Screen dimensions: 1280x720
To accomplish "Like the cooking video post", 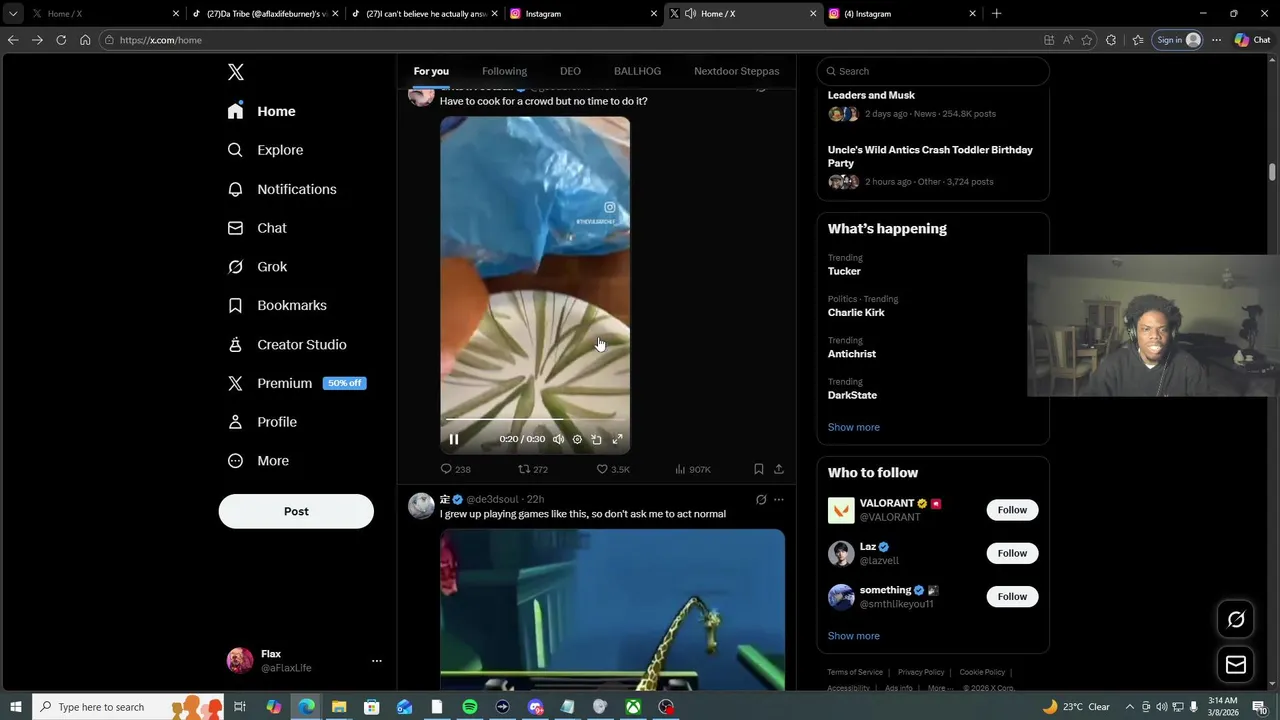I will click(612, 469).
